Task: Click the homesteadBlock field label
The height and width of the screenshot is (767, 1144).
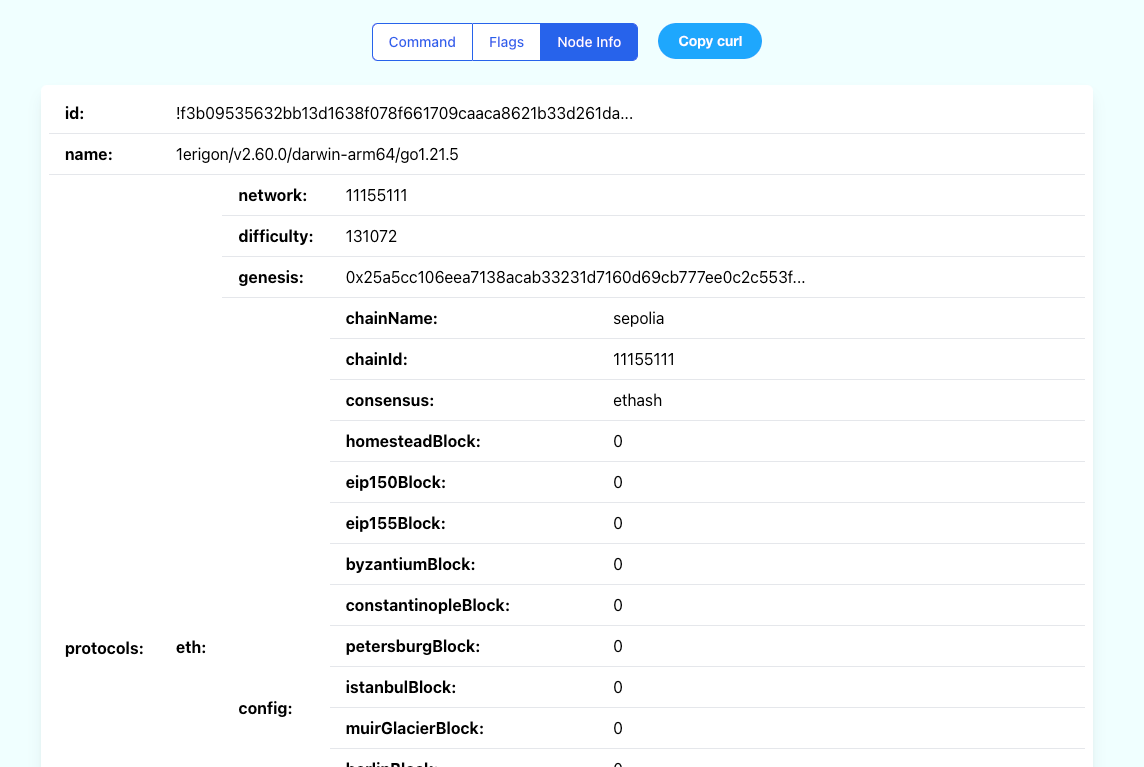Action: click(x=413, y=442)
